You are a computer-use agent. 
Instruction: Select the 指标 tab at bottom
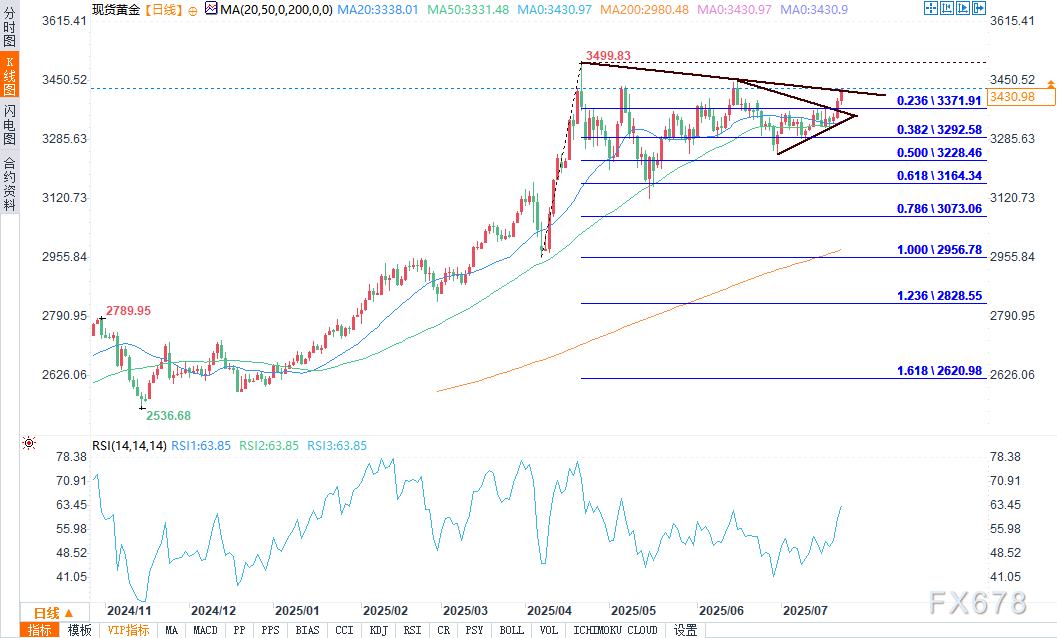point(40,630)
